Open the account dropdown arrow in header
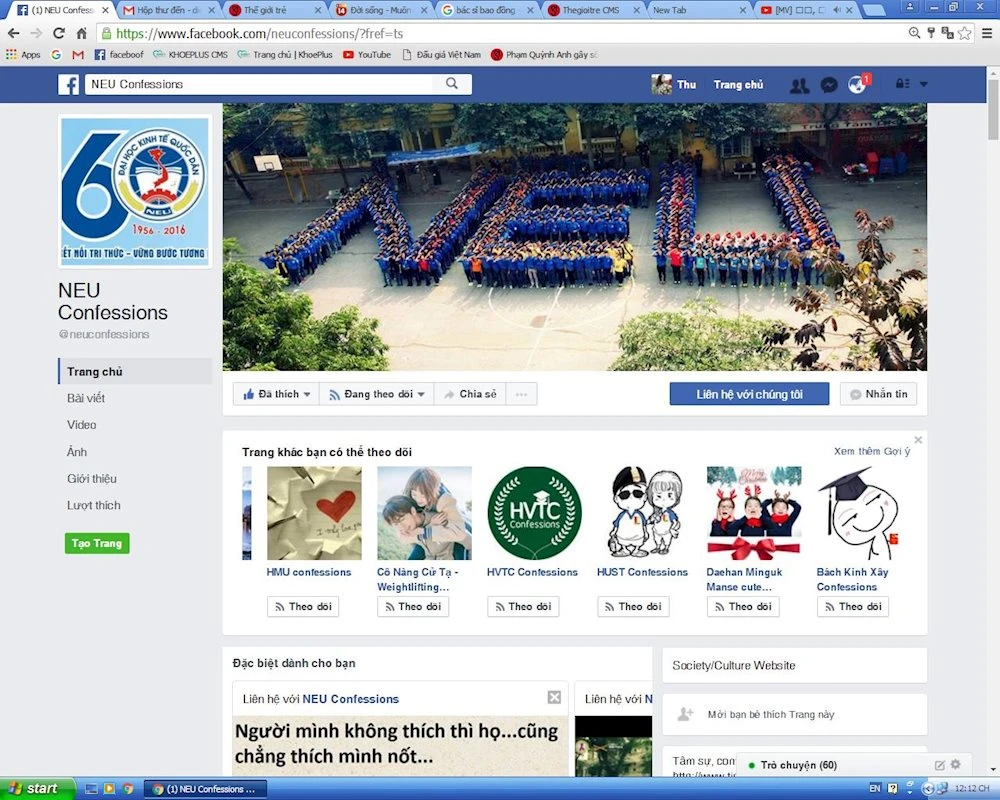 (924, 85)
